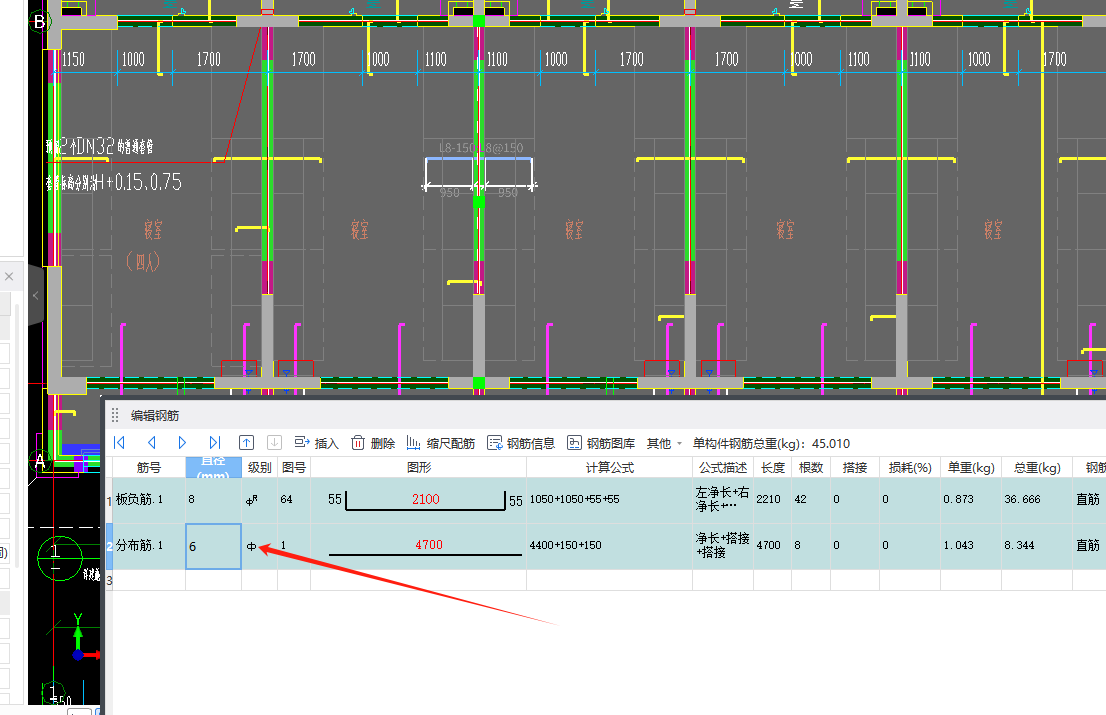Select the 根数 column header
Screen dimensions: 1106x715
(x=811, y=468)
